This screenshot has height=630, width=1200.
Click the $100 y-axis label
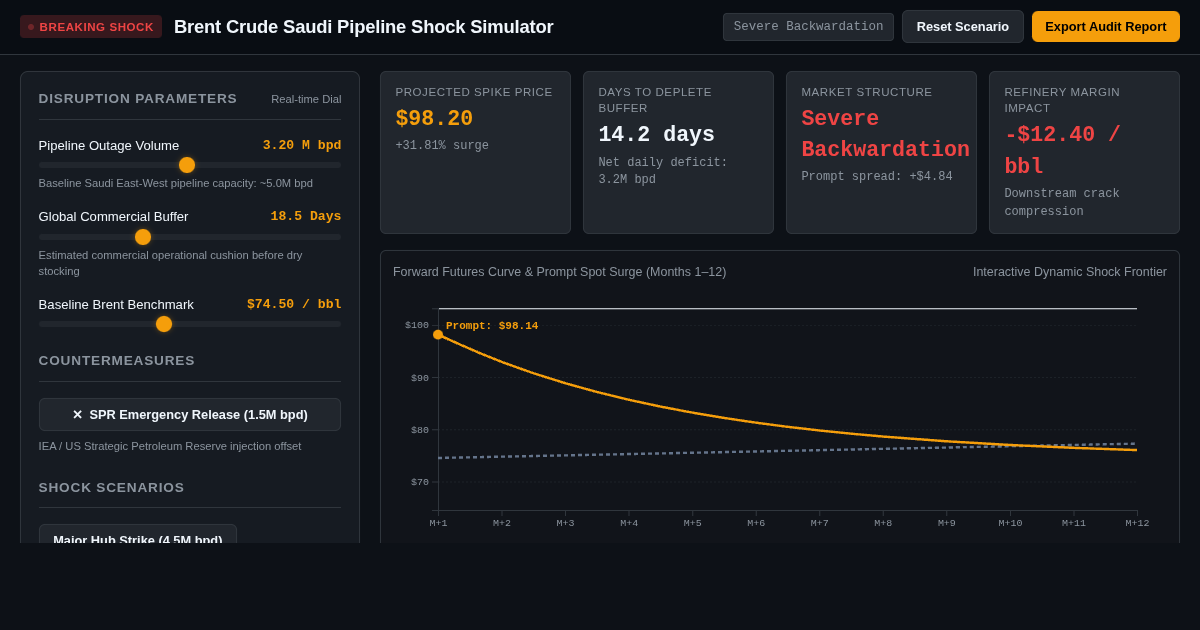[x=417, y=325]
